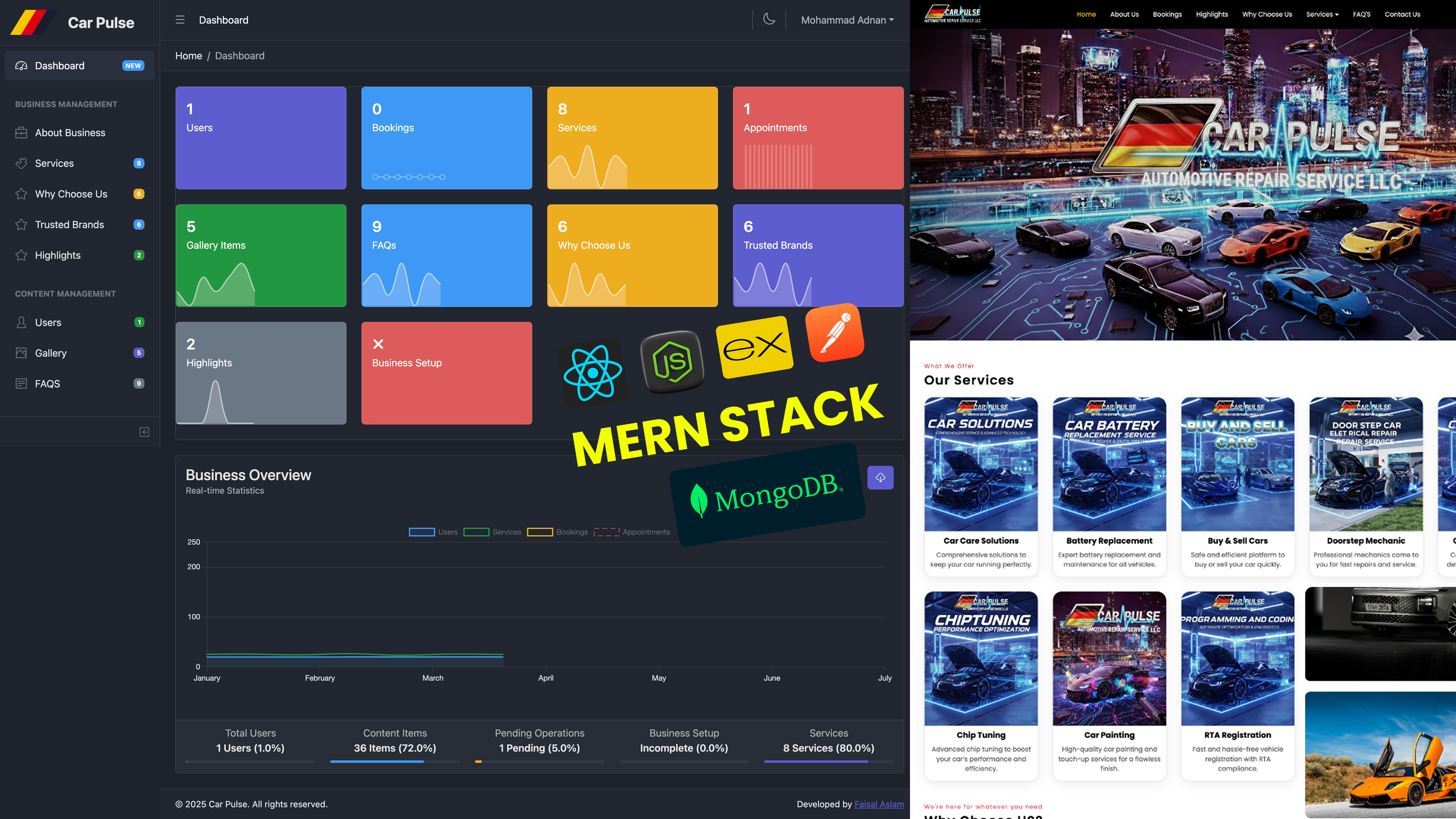The height and width of the screenshot is (819, 1456).
Task: Click the red Business Setup card
Action: click(446, 373)
